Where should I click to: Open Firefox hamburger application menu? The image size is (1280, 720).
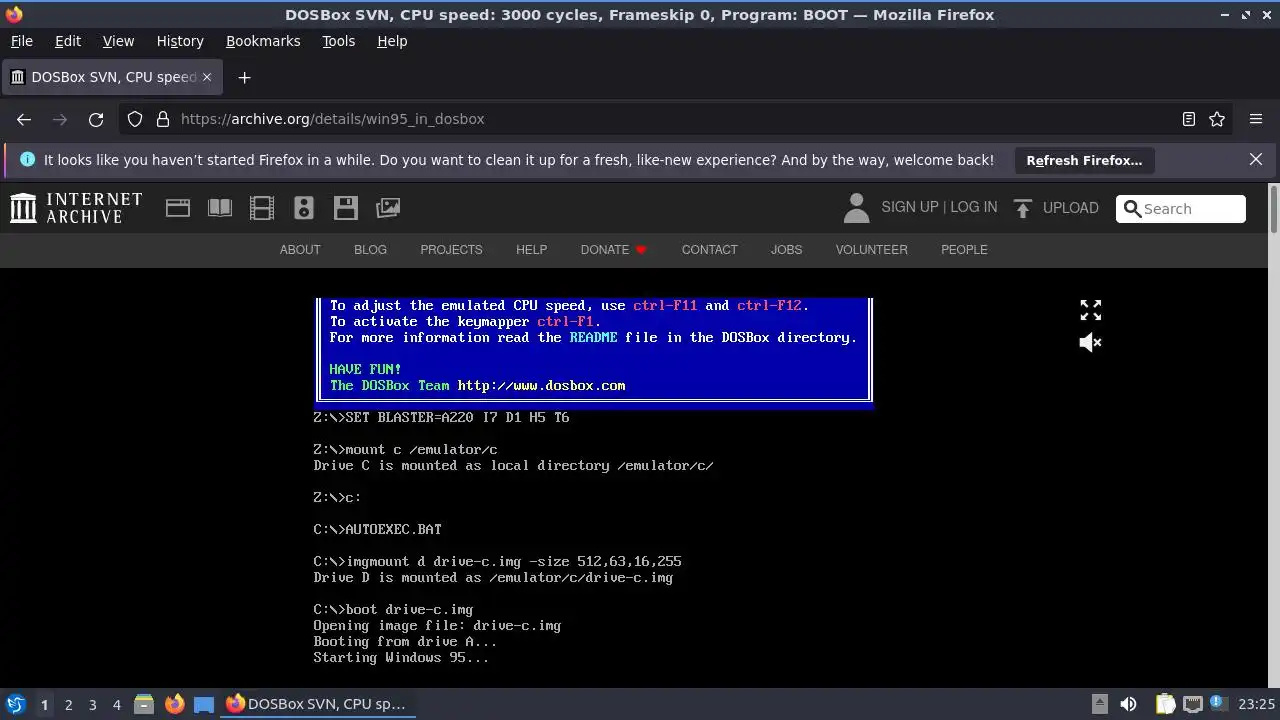(x=1256, y=119)
